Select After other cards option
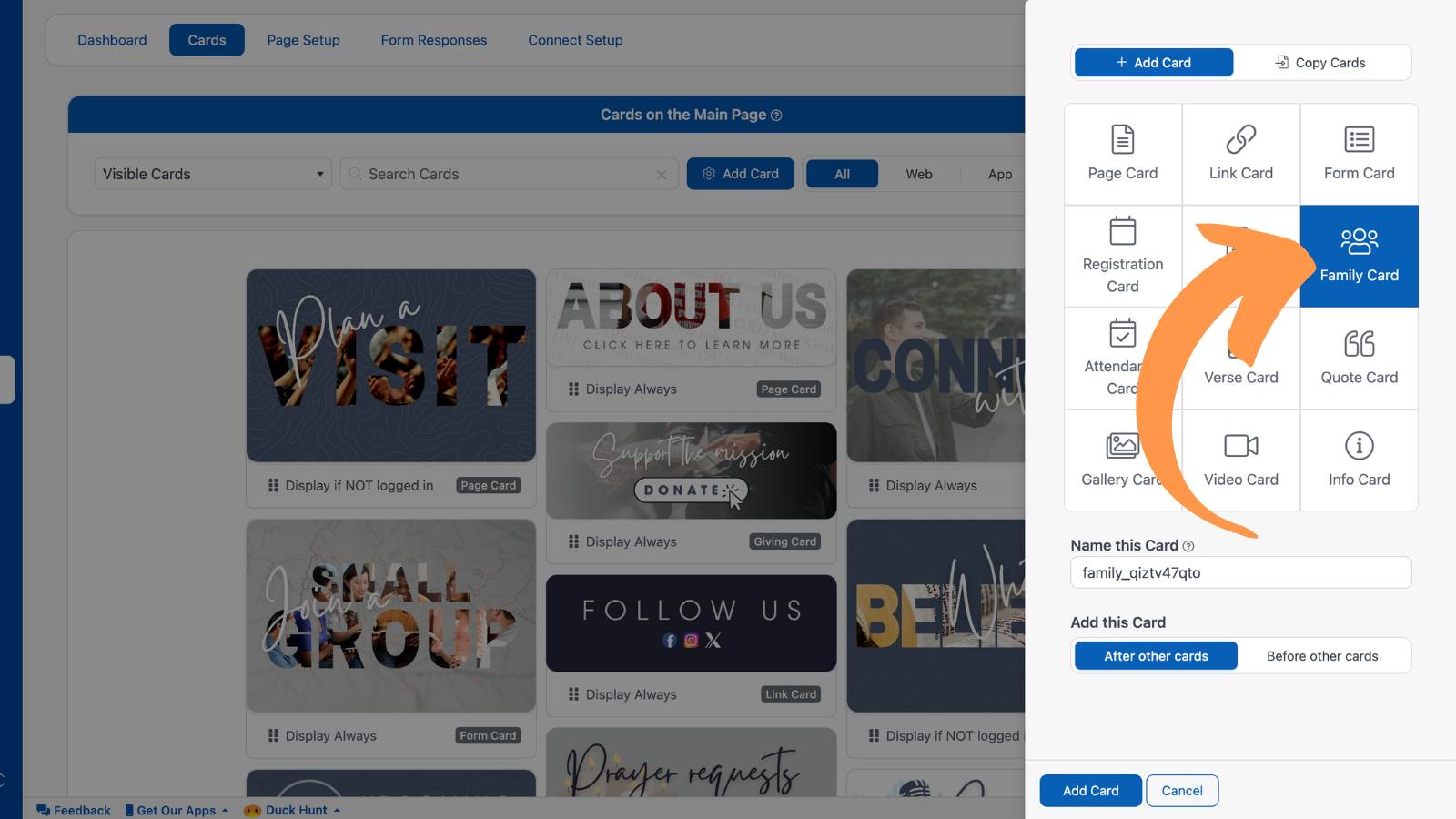 (x=1156, y=656)
